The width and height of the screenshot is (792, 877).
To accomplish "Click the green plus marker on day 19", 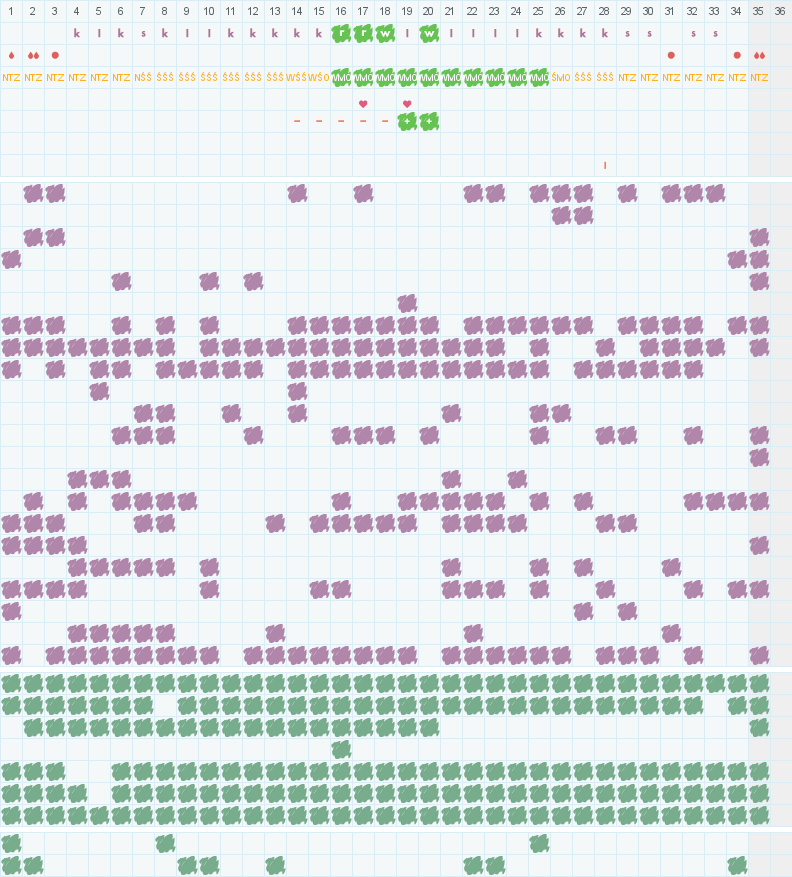I will (x=407, y=121).
